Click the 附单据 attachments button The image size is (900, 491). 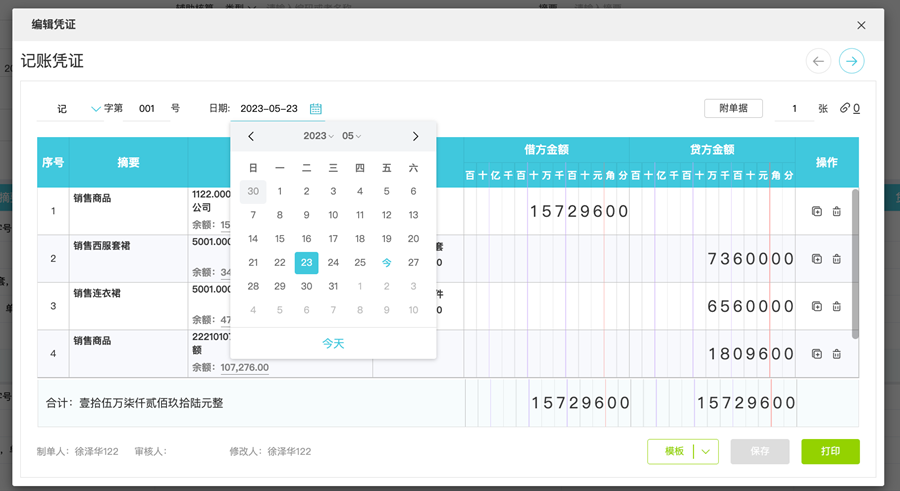pyautogui.click(x=733, y=108)
